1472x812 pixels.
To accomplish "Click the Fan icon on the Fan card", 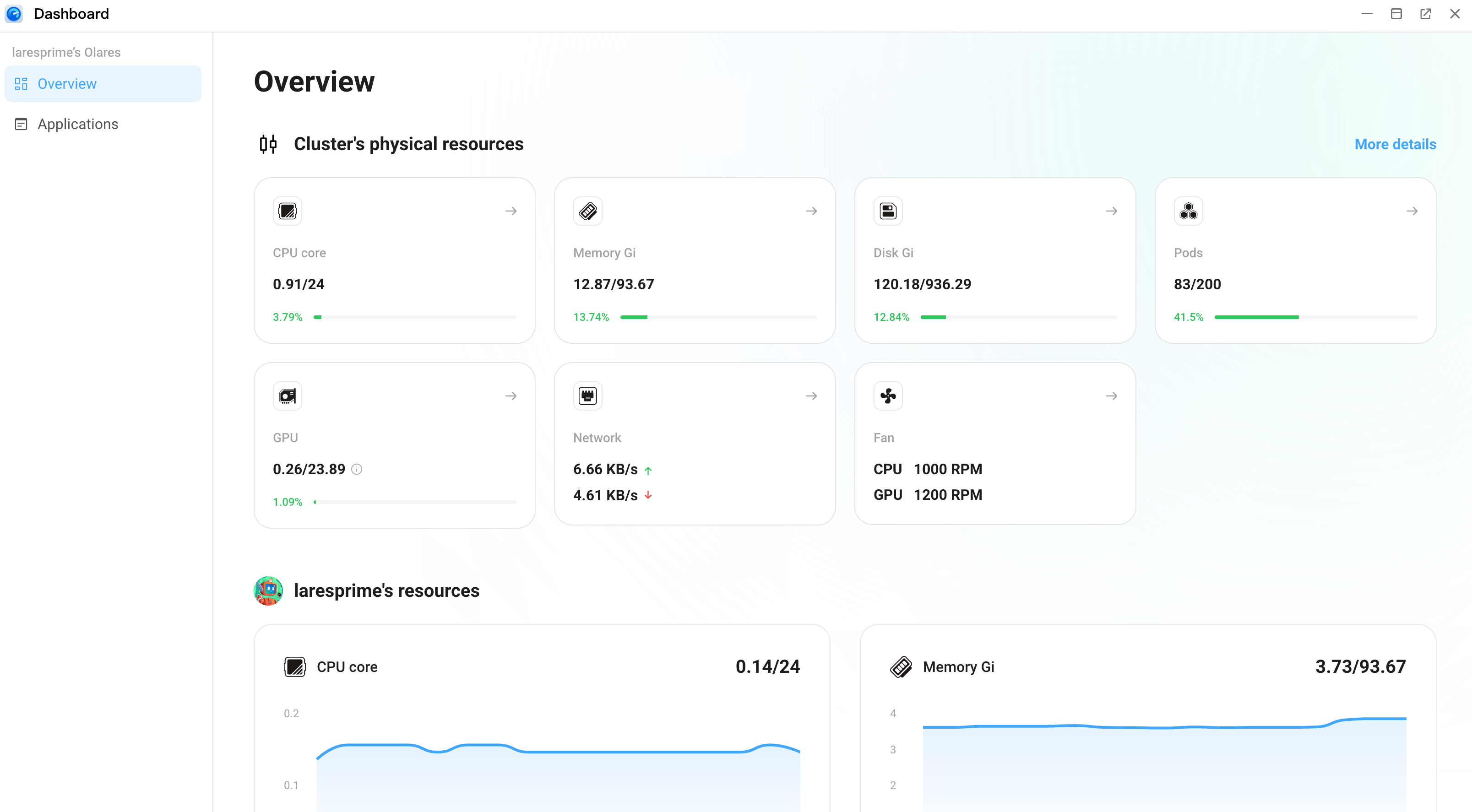I will (887, 395).
